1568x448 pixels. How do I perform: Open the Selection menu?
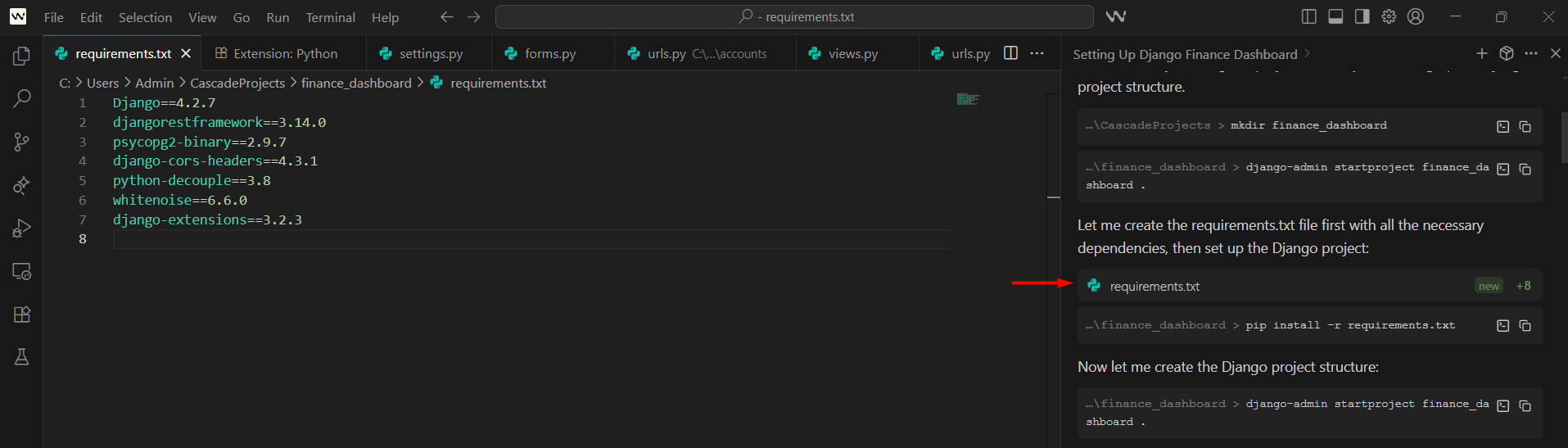pos(145,17)
